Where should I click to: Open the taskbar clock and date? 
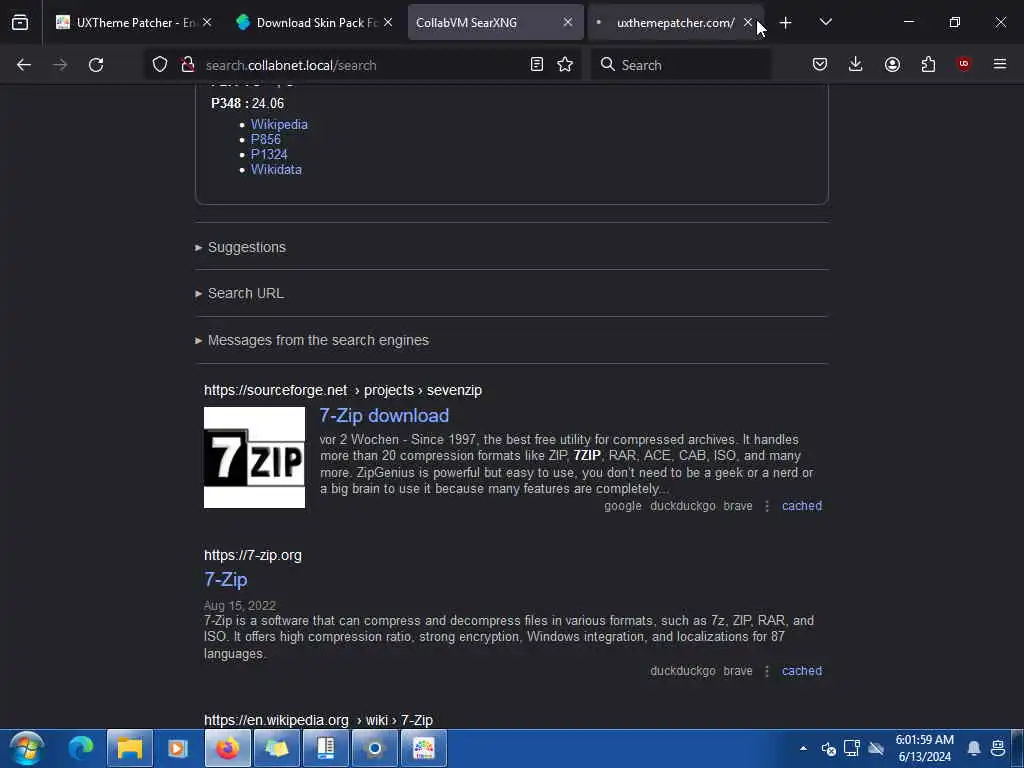click(925, 748)
